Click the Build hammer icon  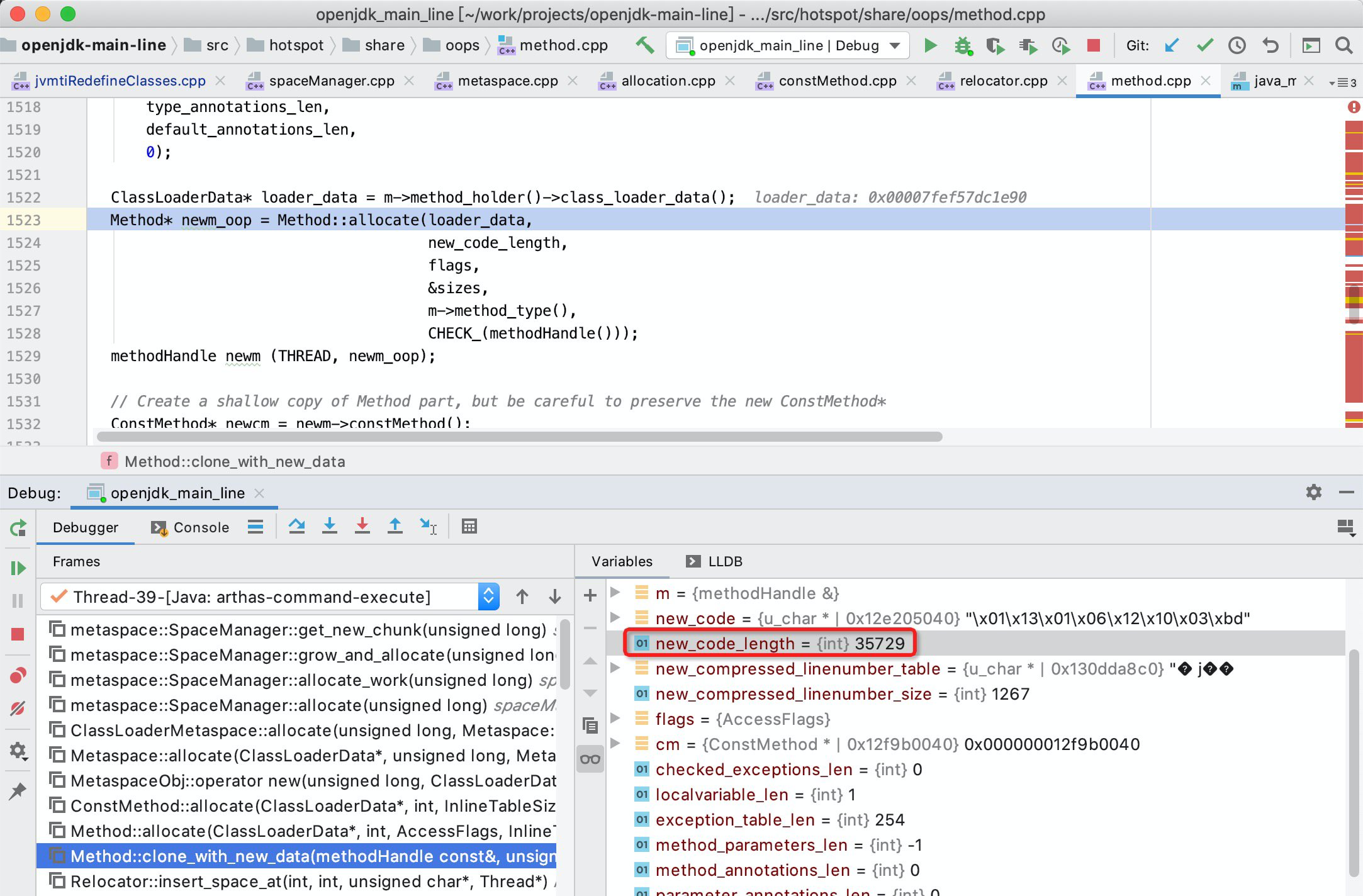pyautogui.click(x=644, y=45)
